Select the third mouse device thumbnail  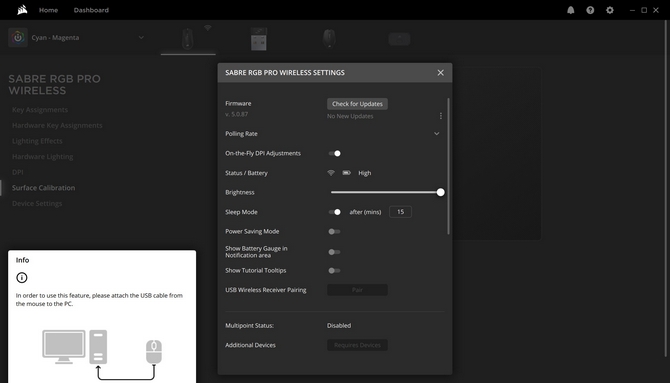329,38
